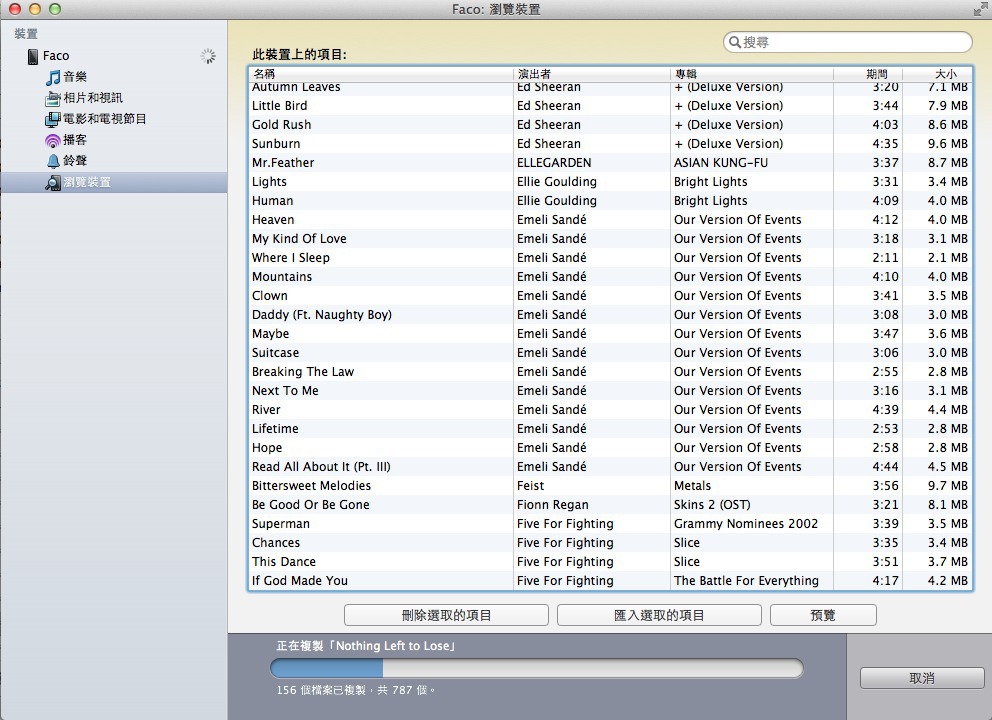Screen dimensions: 992x720
Task: Select Read All About It (Pt. III)
Action: [611, 466]
